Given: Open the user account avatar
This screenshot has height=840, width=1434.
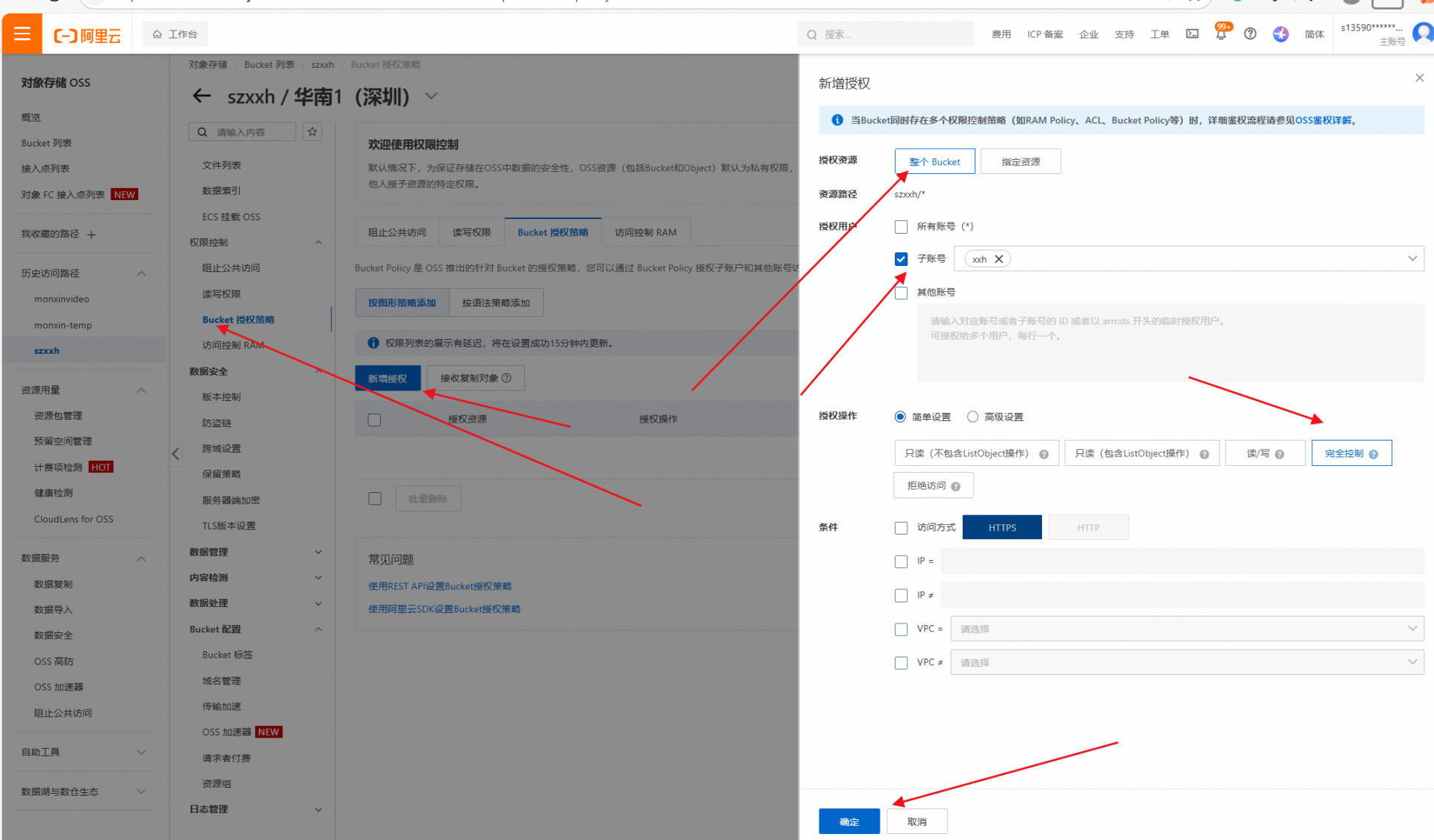Looking at the screenshot, I should coord(1423,34).
